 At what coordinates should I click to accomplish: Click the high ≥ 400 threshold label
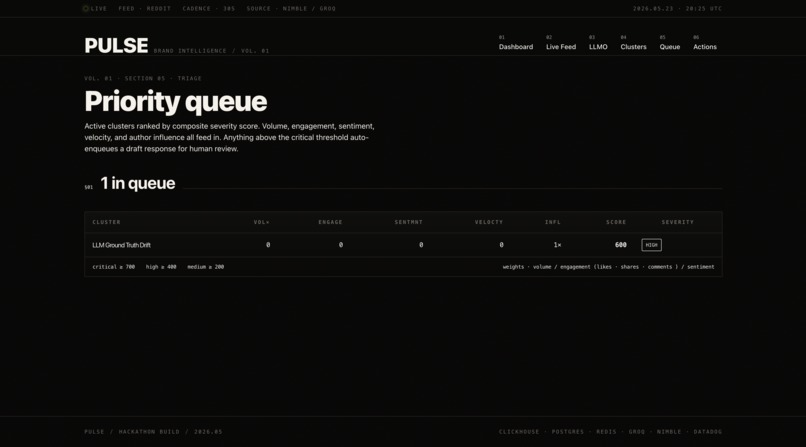click(161, 267)
